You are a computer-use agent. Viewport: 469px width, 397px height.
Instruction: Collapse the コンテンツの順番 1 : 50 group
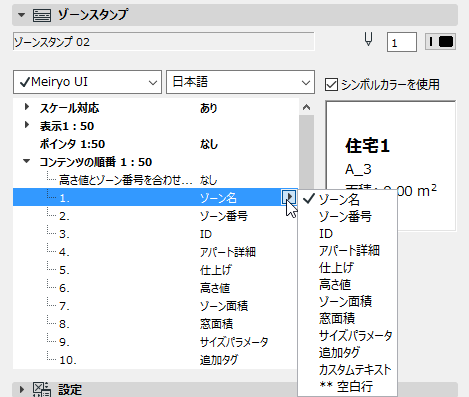(x=27, y=161)
